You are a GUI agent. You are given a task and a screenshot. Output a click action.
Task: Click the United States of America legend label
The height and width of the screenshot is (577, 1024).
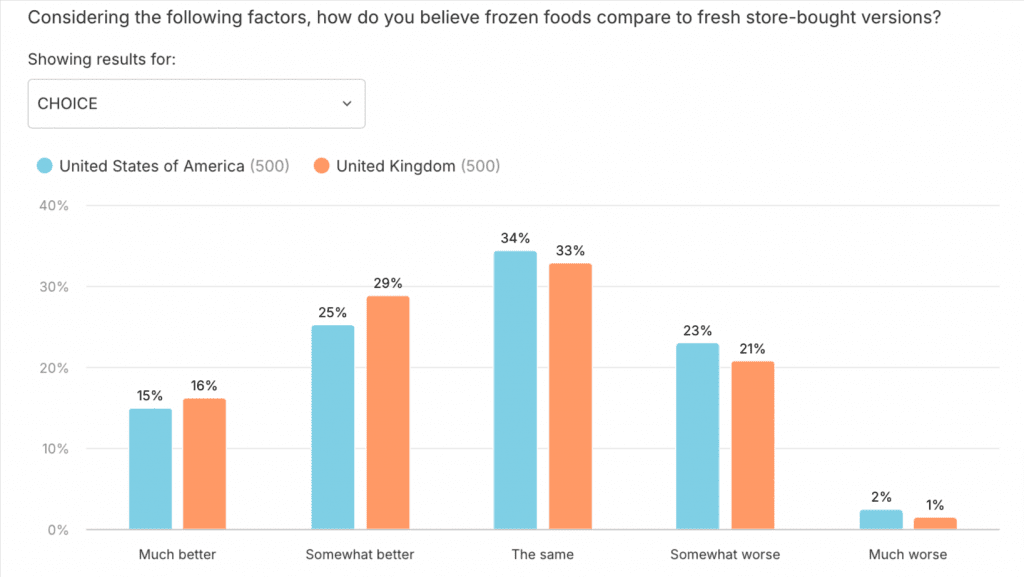click(x=151, y=166)
